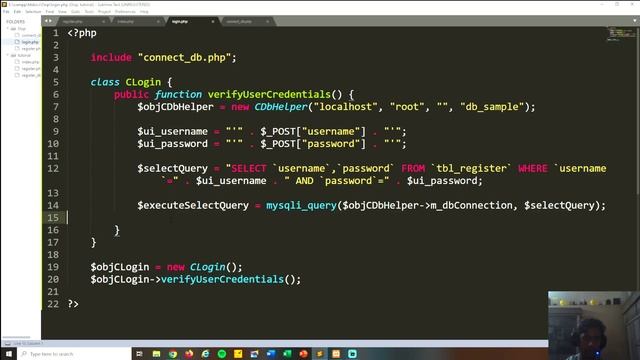Click the $ui_password variable on line 10
The height and width of the screenshot is (360, 640).
[172, 144]
